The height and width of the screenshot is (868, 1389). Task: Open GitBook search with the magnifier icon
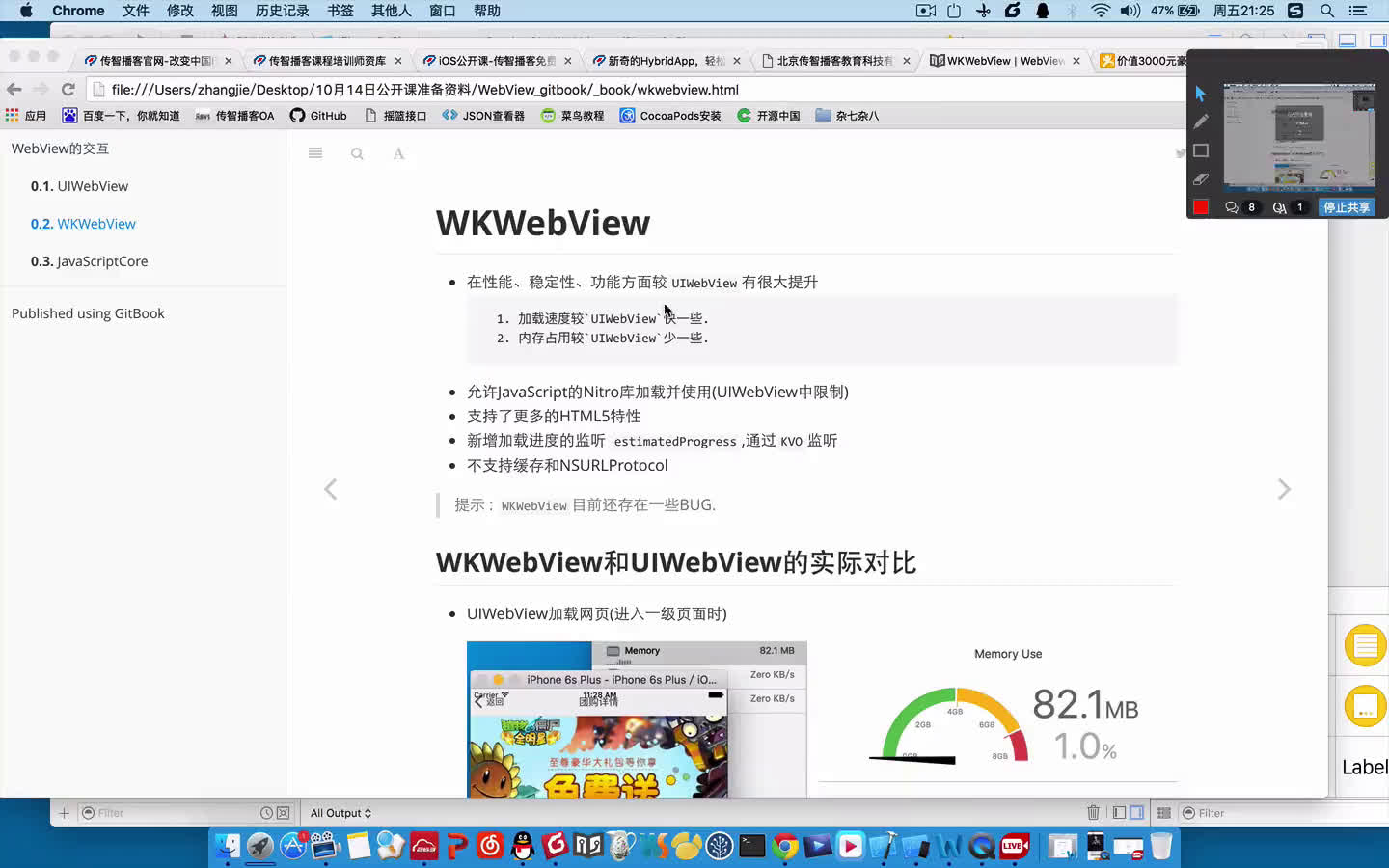tap(357, 153)
